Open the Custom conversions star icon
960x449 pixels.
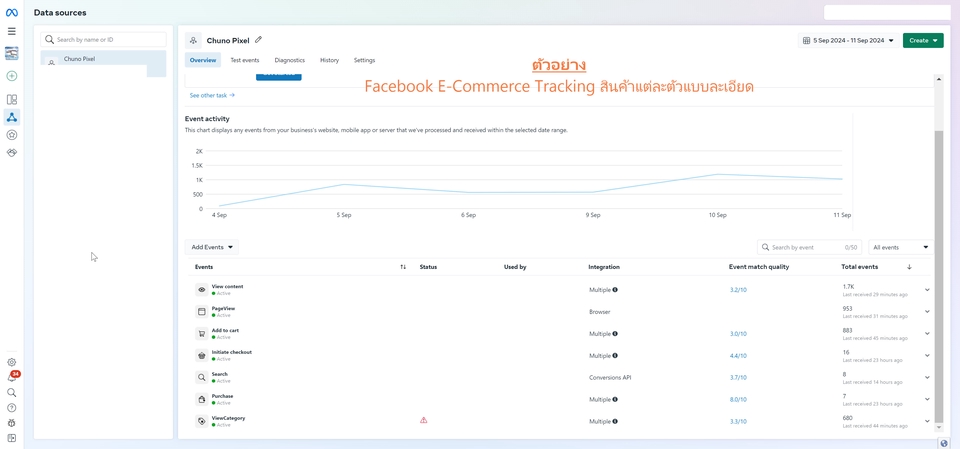[x=12, y=135]
